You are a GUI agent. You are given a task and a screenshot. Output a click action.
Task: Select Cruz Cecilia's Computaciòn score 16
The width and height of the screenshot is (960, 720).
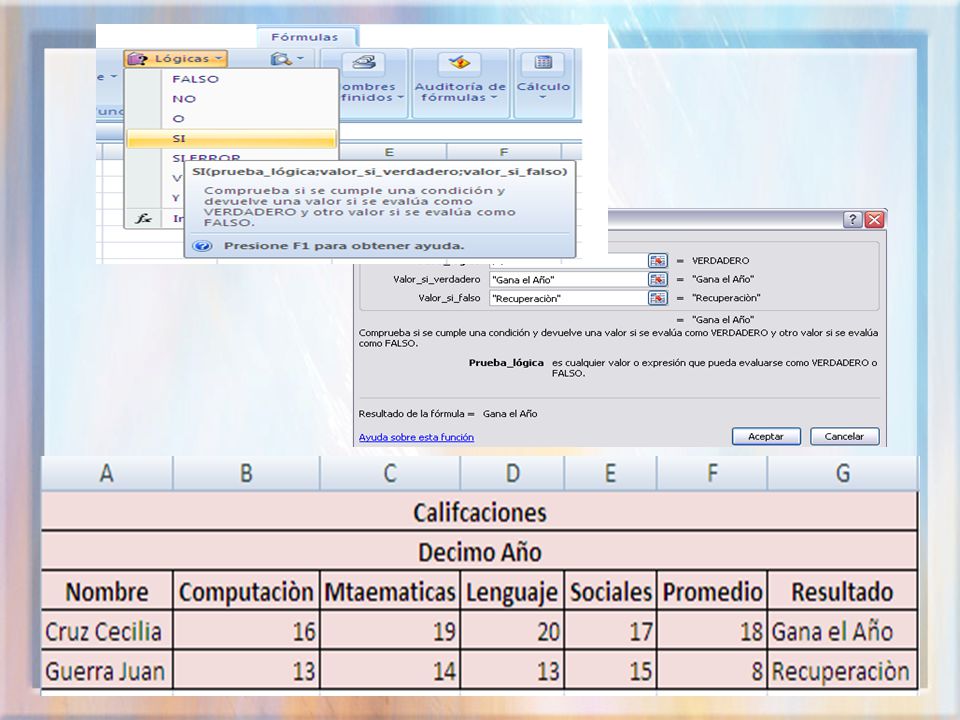coord(246,631)
